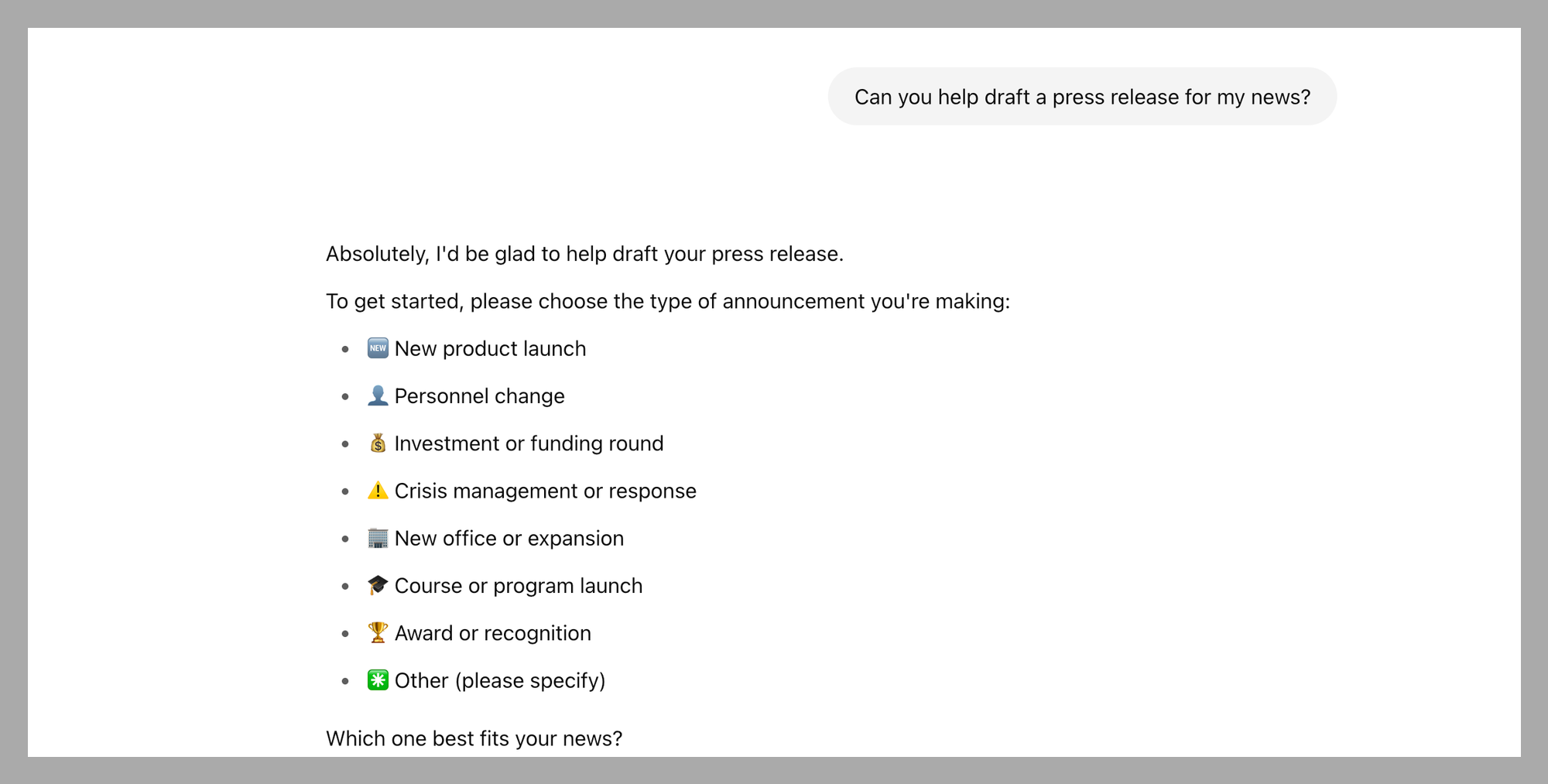Select the 'New product launch' text
The image size is (1548, 784).
tap(490, 348)
